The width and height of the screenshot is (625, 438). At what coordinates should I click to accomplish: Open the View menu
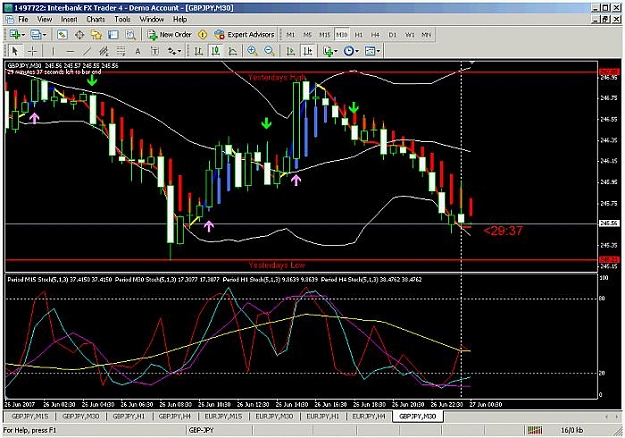45,19
